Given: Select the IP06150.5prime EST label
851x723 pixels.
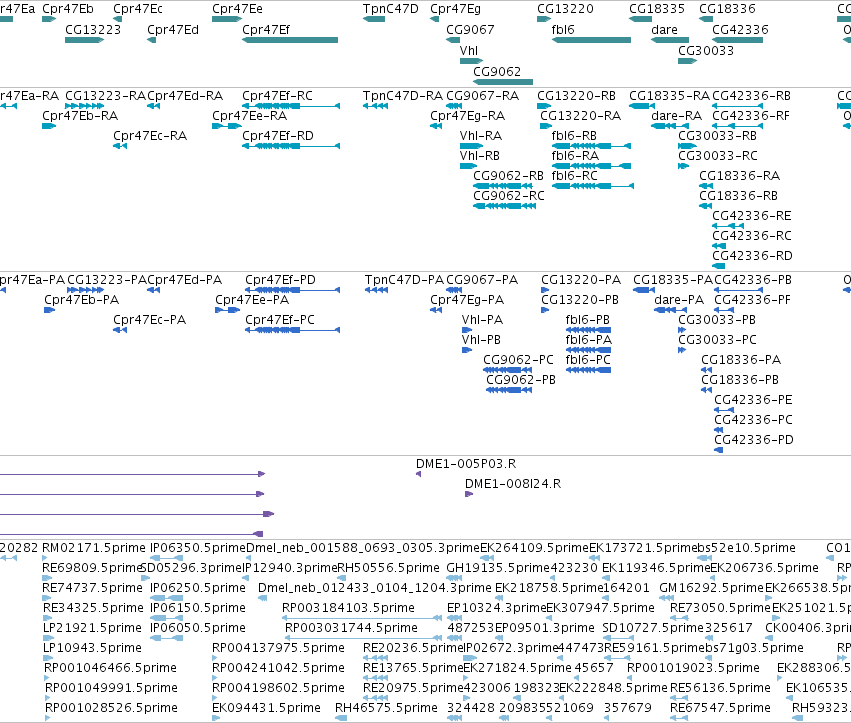Looking at the screenshot, I should coord(198,608).
